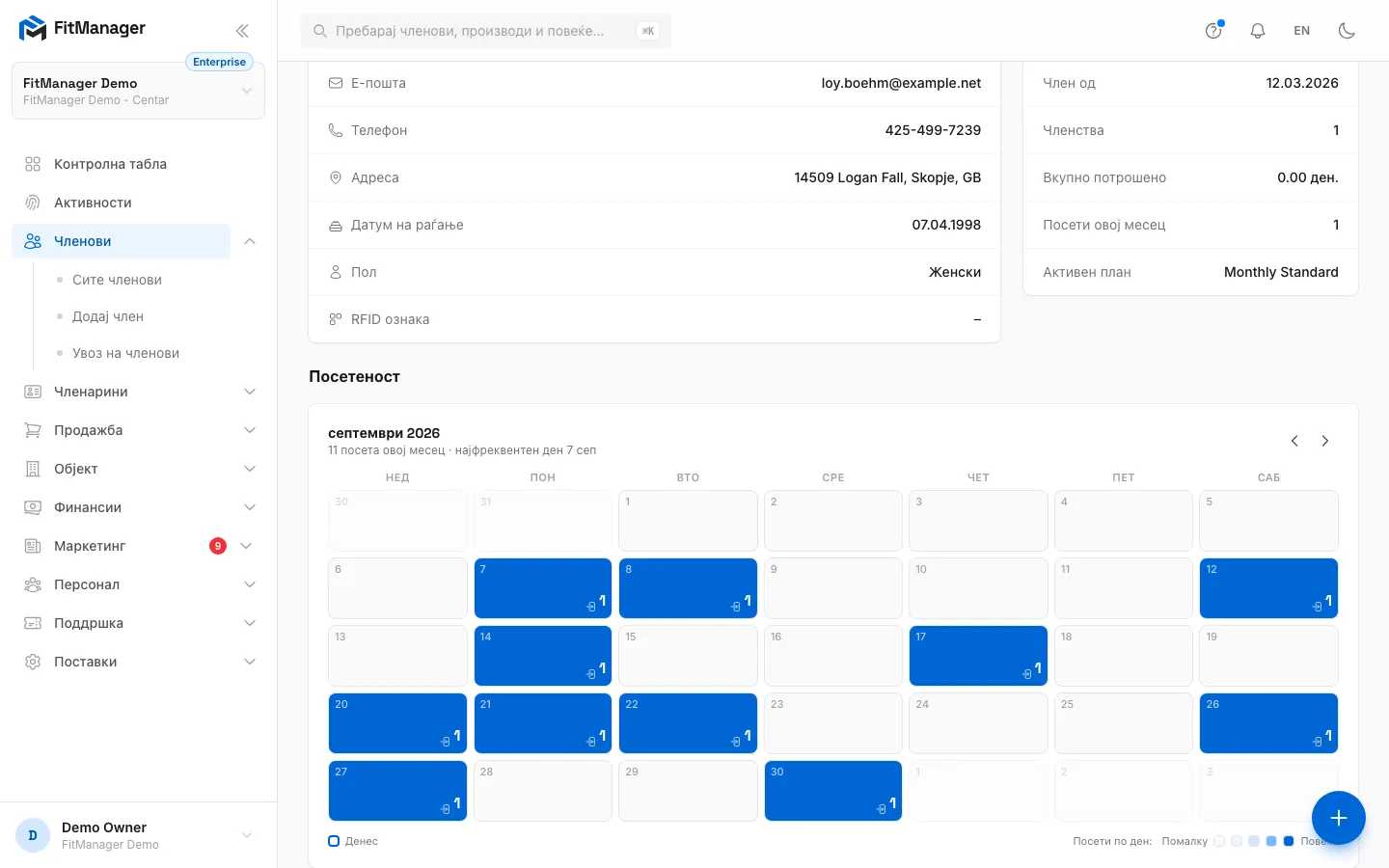
Task: Click the FitManager logo
Action: 82,29
